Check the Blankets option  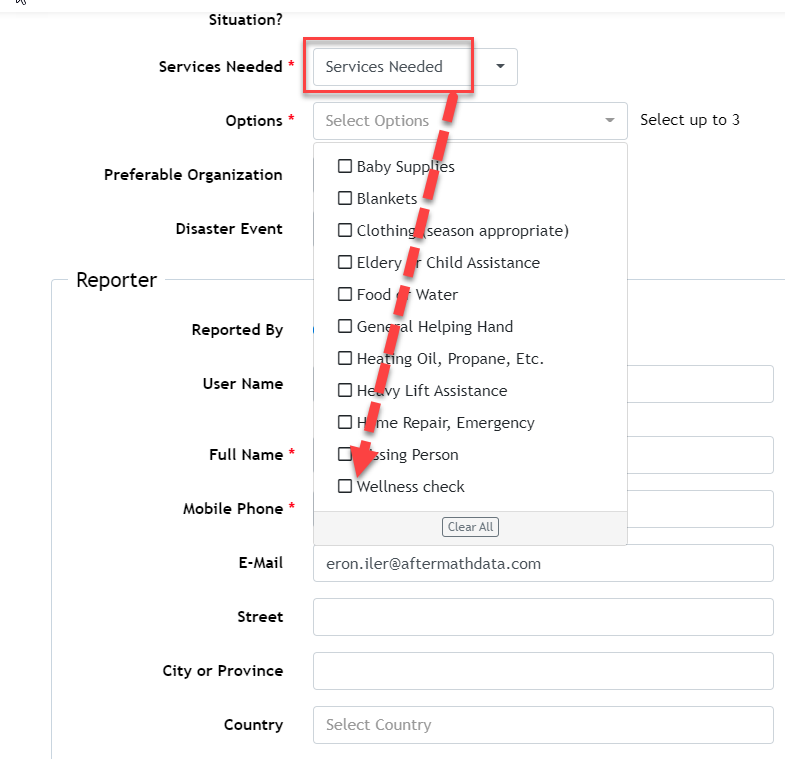(x=345, y=198)
